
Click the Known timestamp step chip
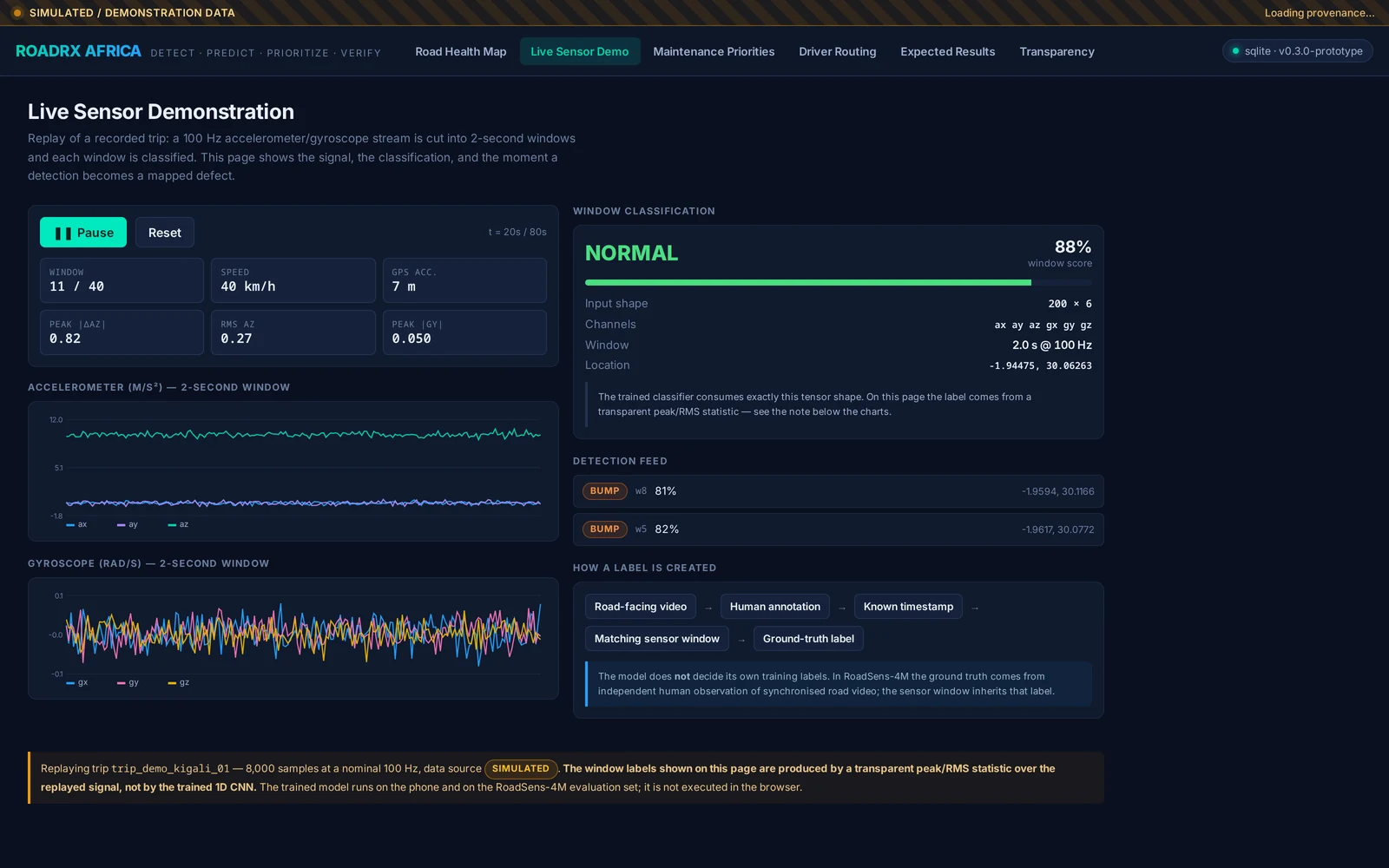pyautogui.click(x=908, y=607)
